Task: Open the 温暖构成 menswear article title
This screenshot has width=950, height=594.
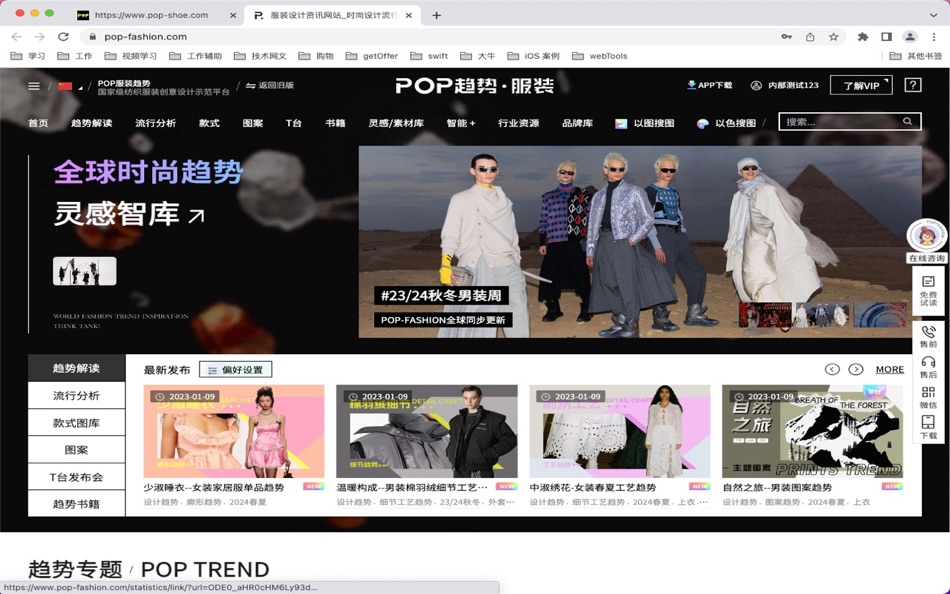Action: click(x=412, y=487)
